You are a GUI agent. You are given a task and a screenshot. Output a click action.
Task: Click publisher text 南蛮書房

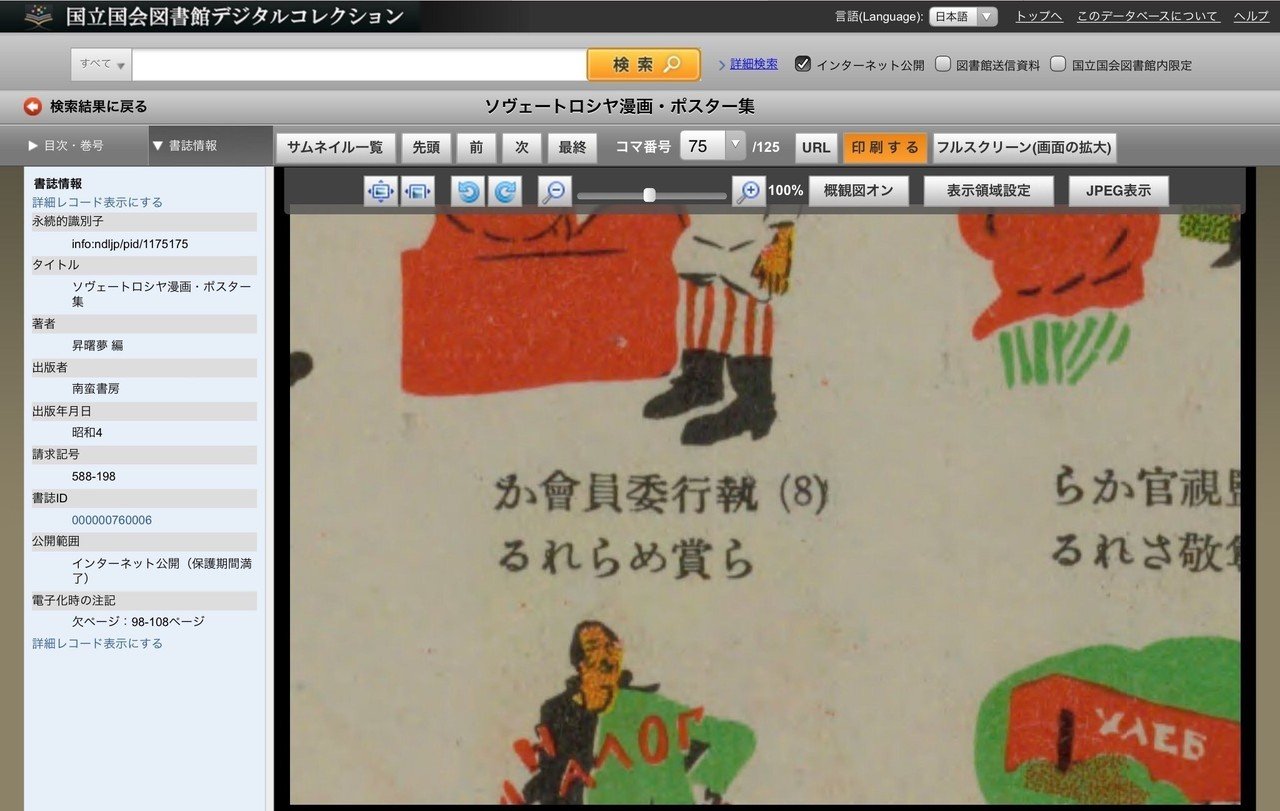pos(96,388)
